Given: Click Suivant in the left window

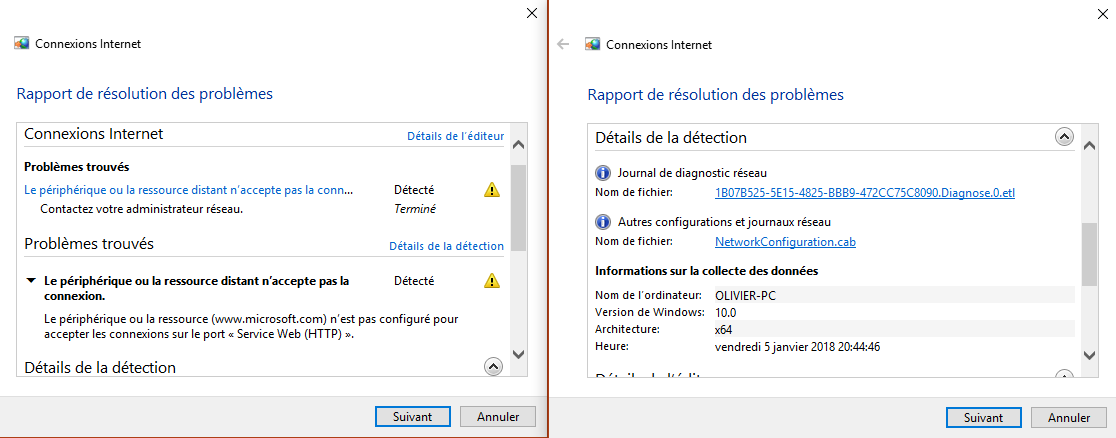Looking at the screenshot, I should (412, 417).
